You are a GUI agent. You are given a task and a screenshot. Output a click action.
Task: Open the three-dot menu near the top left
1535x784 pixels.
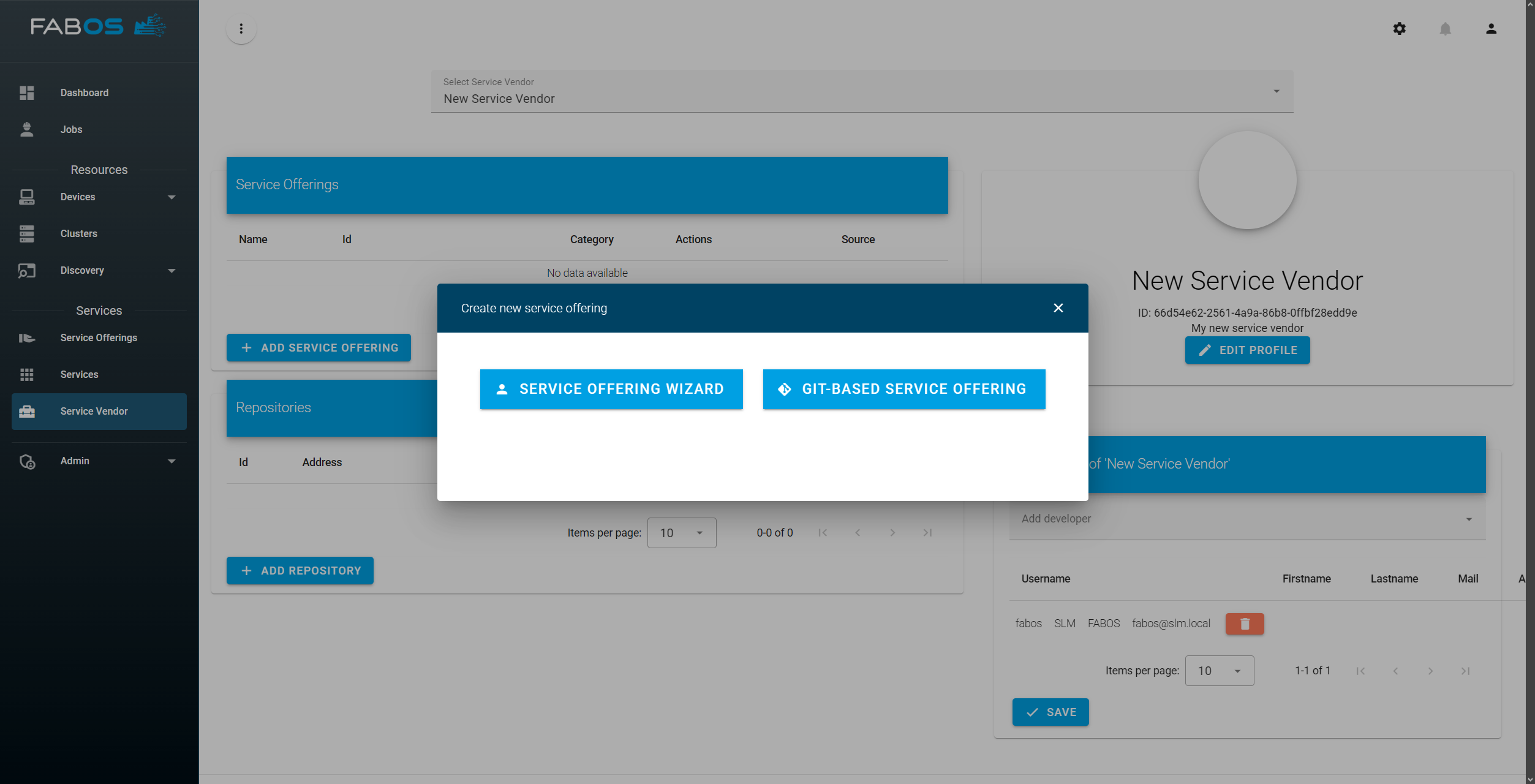click(241, 29)
